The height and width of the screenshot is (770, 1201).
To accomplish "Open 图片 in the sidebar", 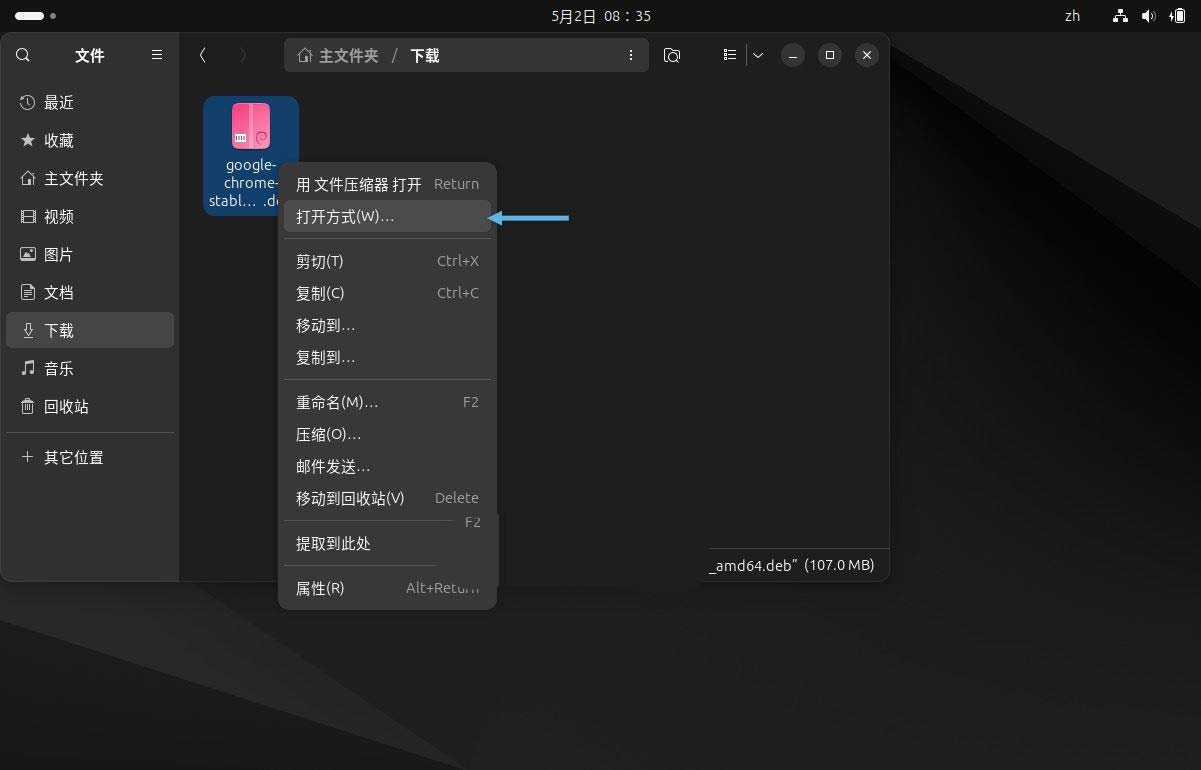I will [x=58, y=254].
